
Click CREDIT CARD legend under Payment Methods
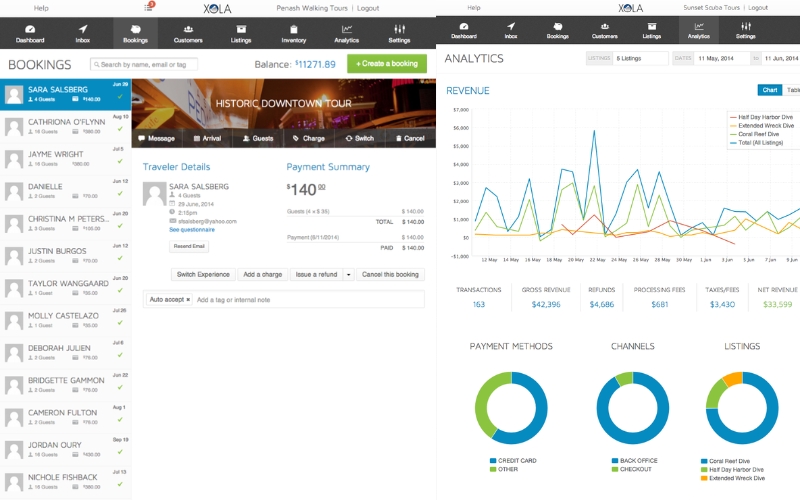[513, 460]
